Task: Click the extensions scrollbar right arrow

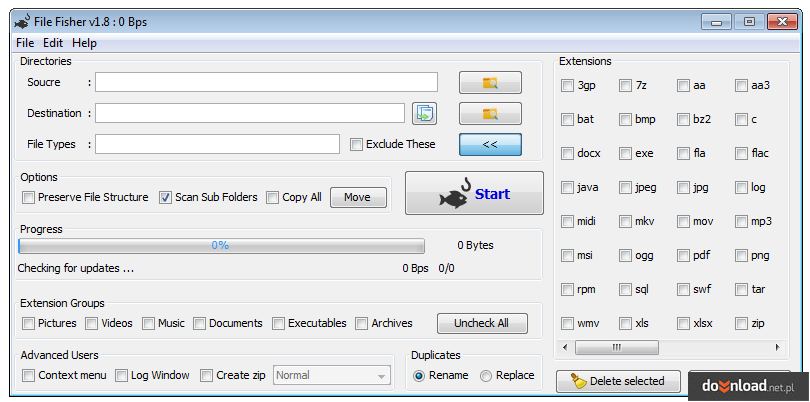Action: [777, 348]
